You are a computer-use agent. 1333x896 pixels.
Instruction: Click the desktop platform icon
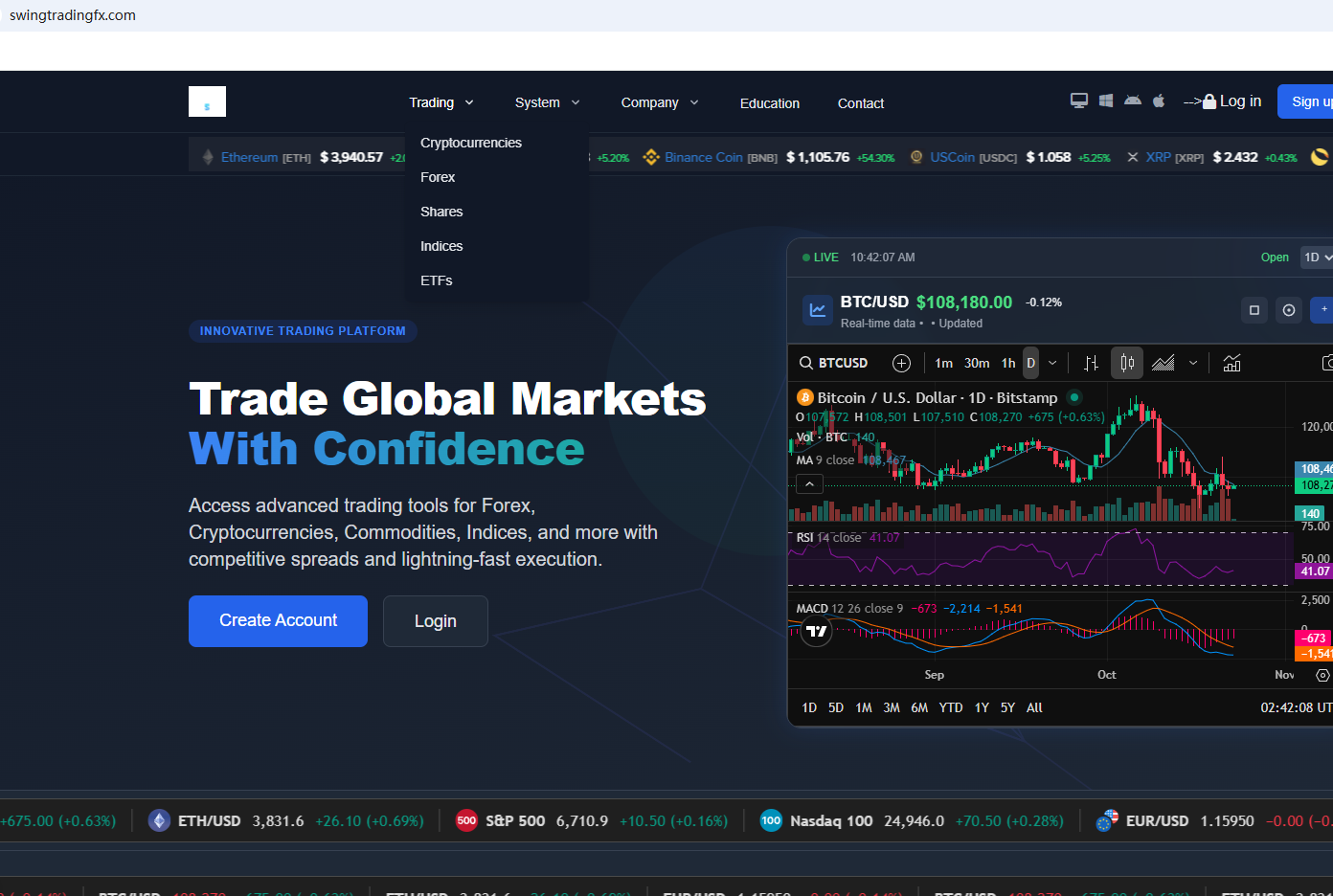(1079, 101)
